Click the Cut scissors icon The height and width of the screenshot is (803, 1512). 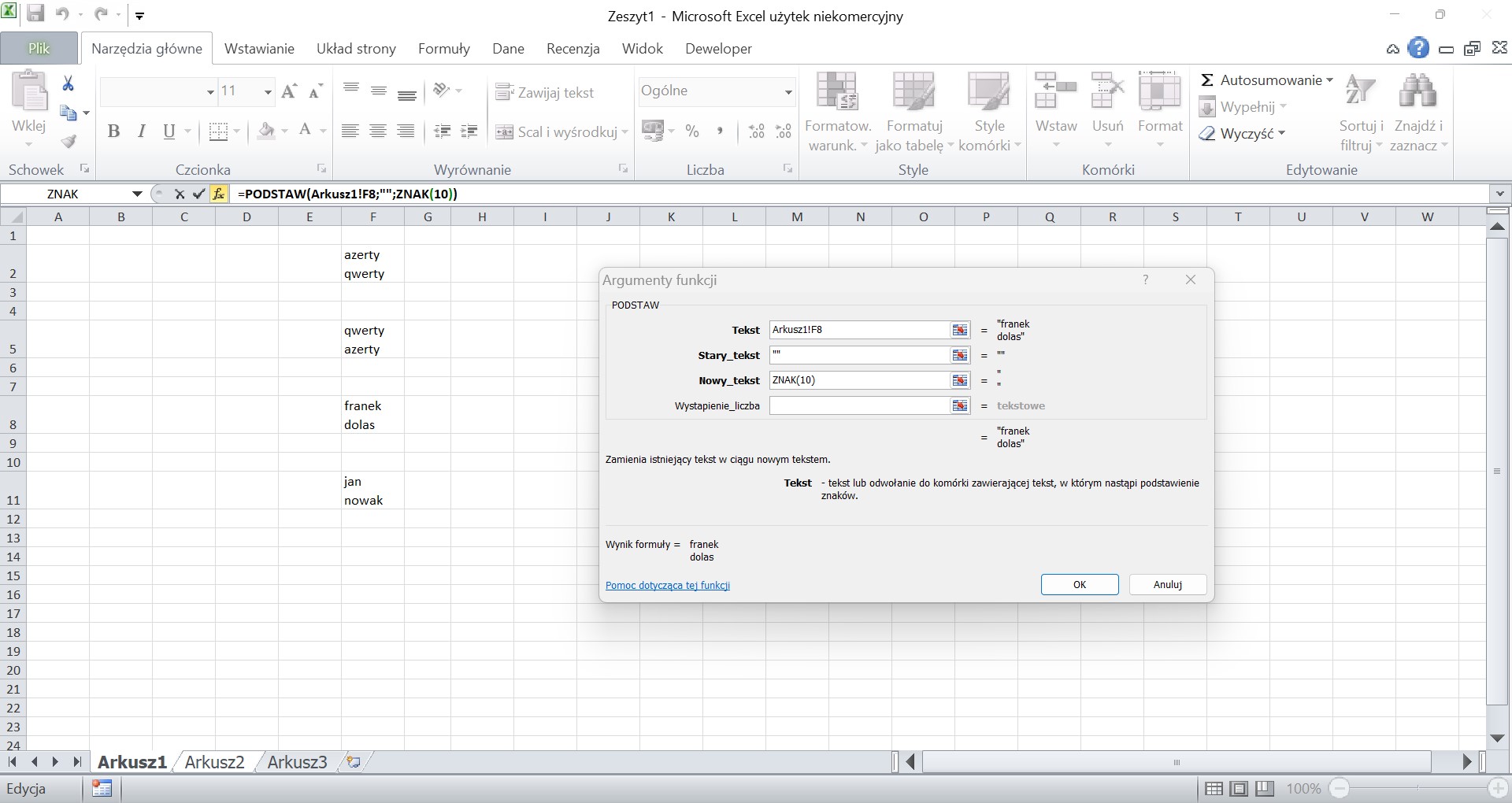click(69, 83)
